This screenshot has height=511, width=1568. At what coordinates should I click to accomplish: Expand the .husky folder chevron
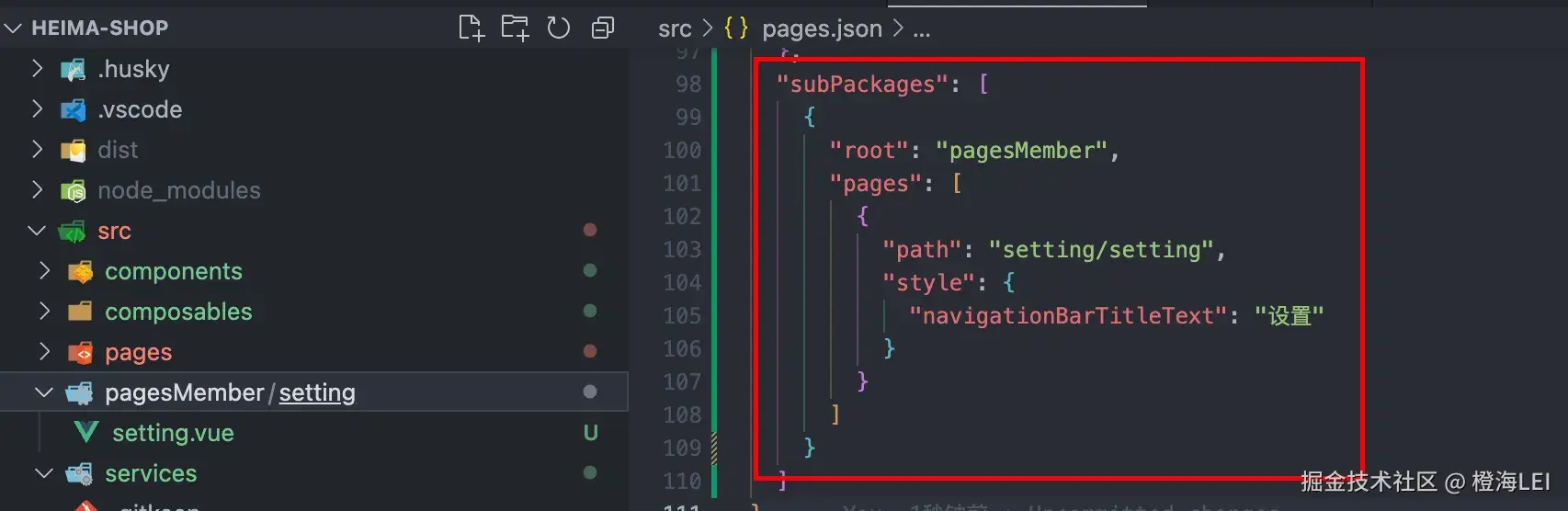point(37,69)
